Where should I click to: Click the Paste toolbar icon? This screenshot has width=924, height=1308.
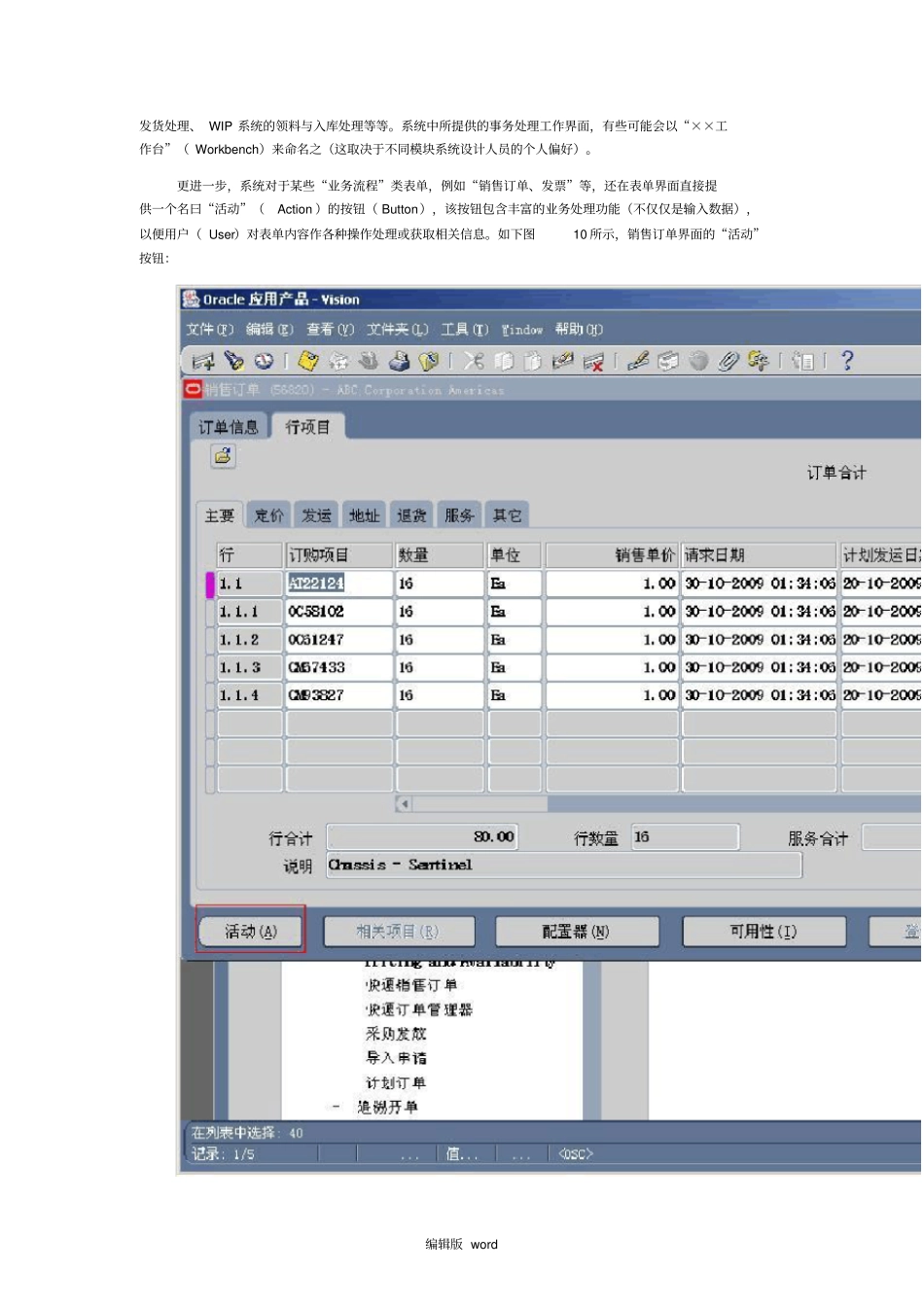[532, 361]
